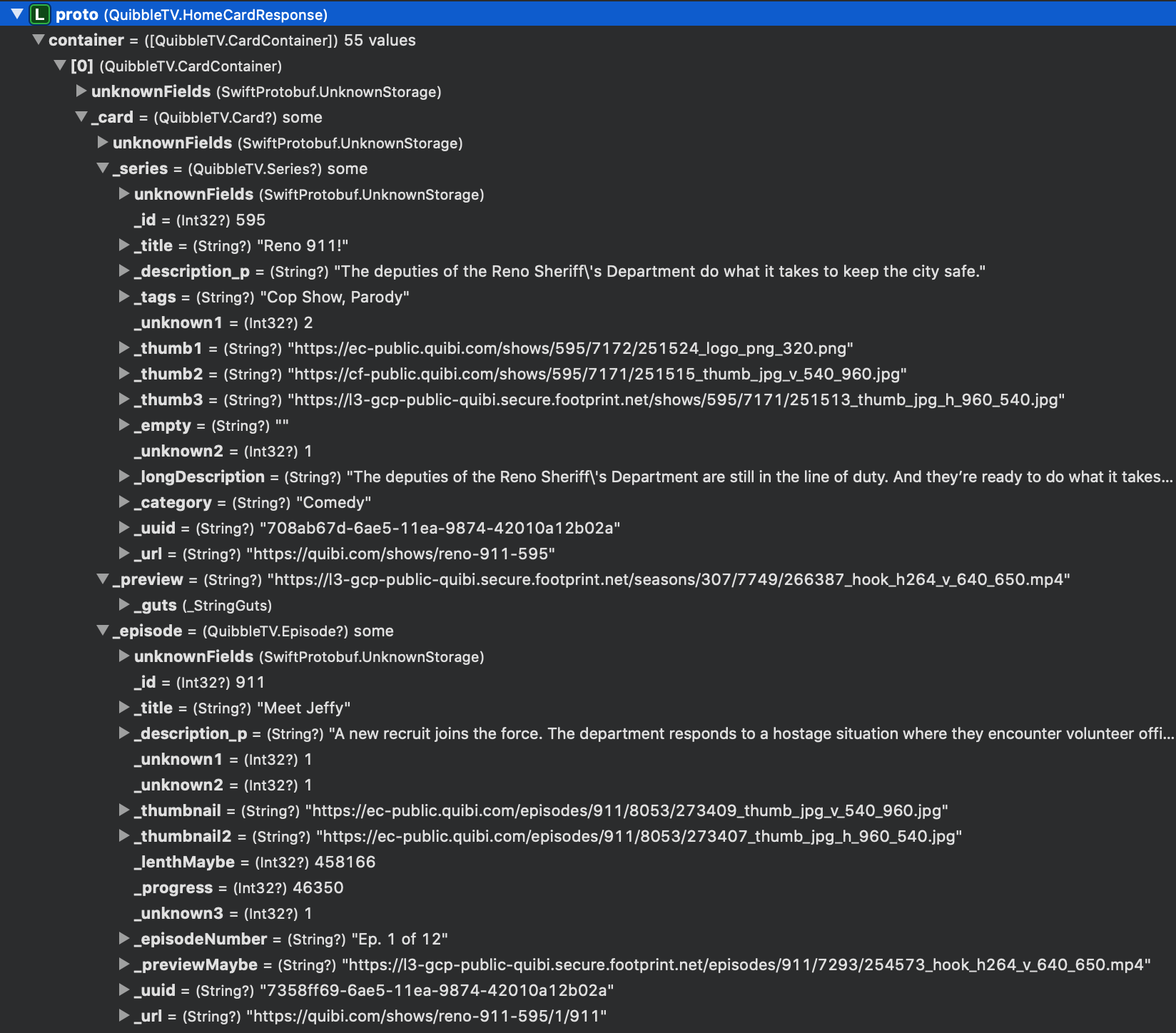Expand the _thumb1 string row
The height and width of the screenshot is (1033, 1176).
(x=124, y=347)
